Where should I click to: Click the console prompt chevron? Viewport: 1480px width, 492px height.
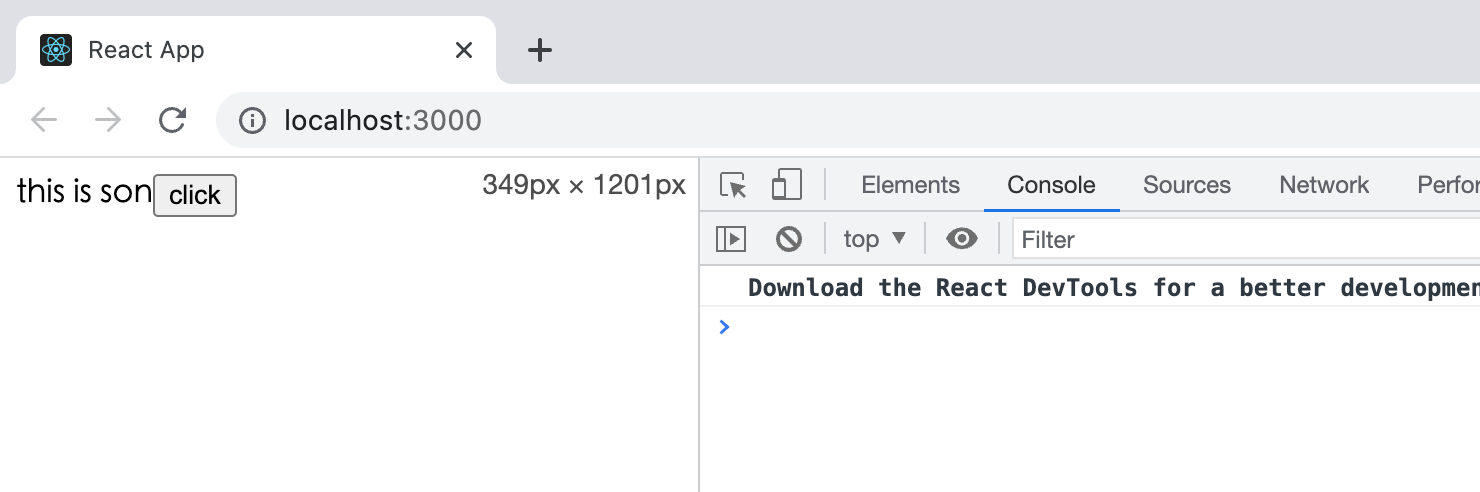click(x=725, y=327)
